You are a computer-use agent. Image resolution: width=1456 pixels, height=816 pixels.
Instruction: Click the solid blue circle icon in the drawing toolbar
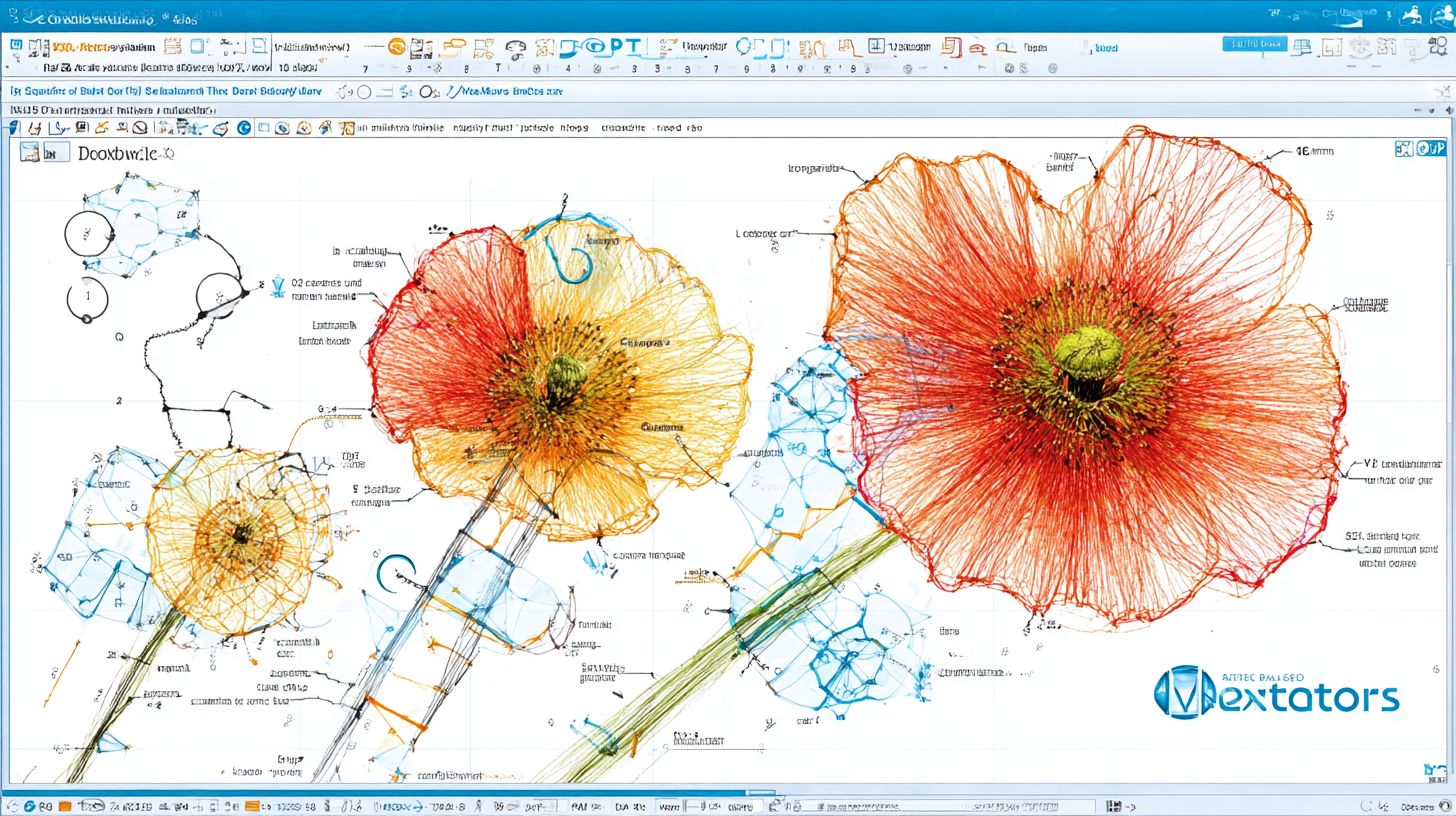click(246, 128)
